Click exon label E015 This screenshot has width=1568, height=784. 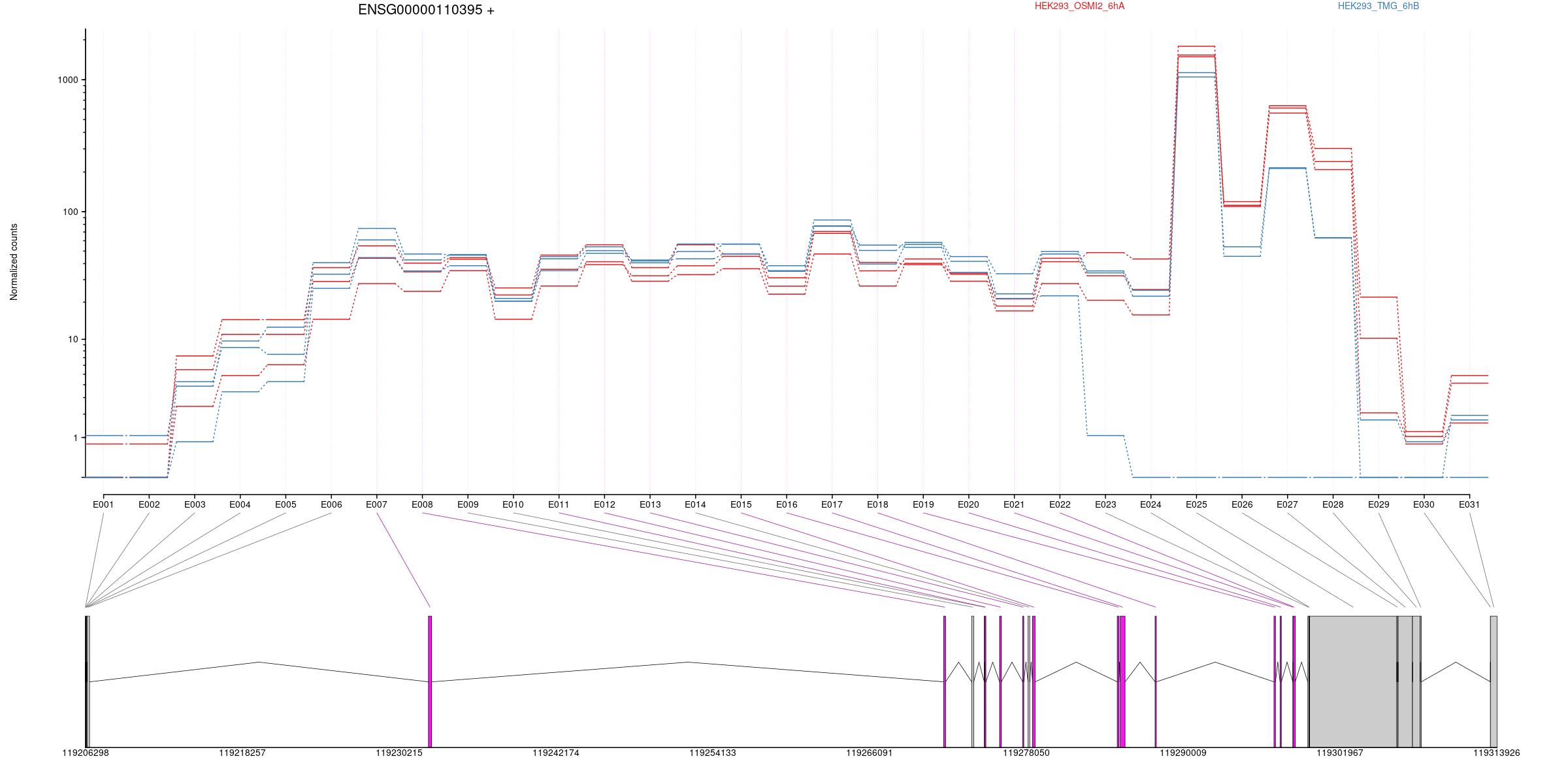click(741, 504)
